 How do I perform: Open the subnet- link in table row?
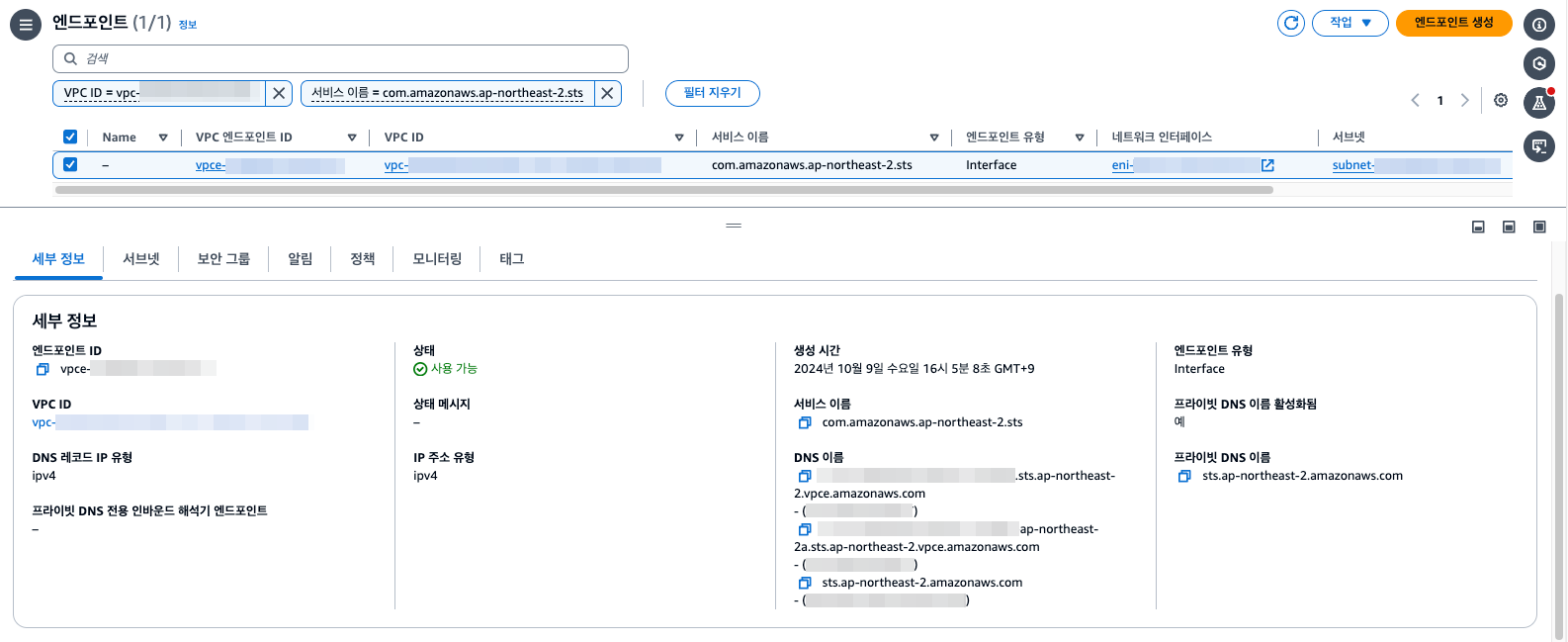coord(1416,165)
